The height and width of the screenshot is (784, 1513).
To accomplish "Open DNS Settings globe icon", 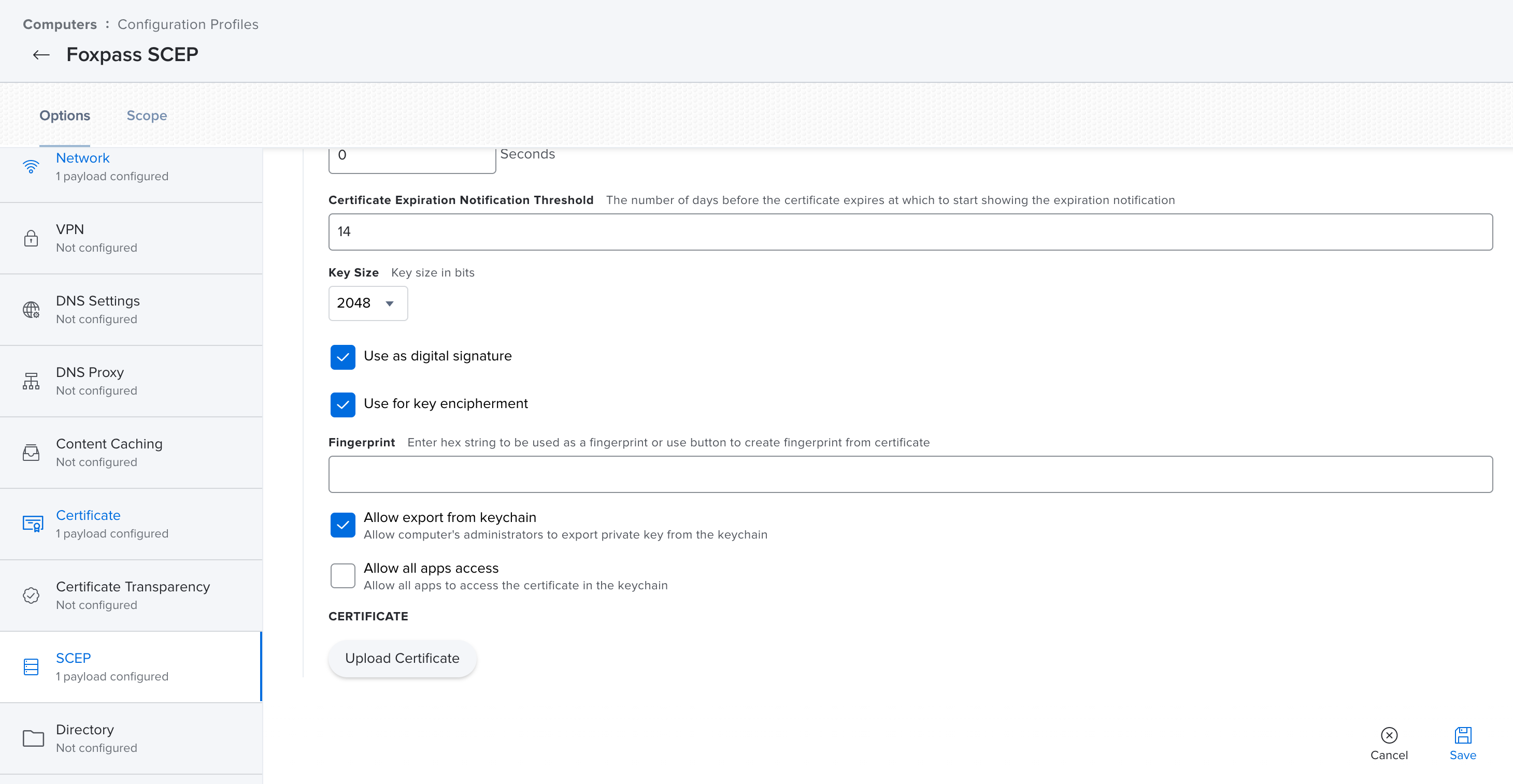I will (x=31, y=309).
